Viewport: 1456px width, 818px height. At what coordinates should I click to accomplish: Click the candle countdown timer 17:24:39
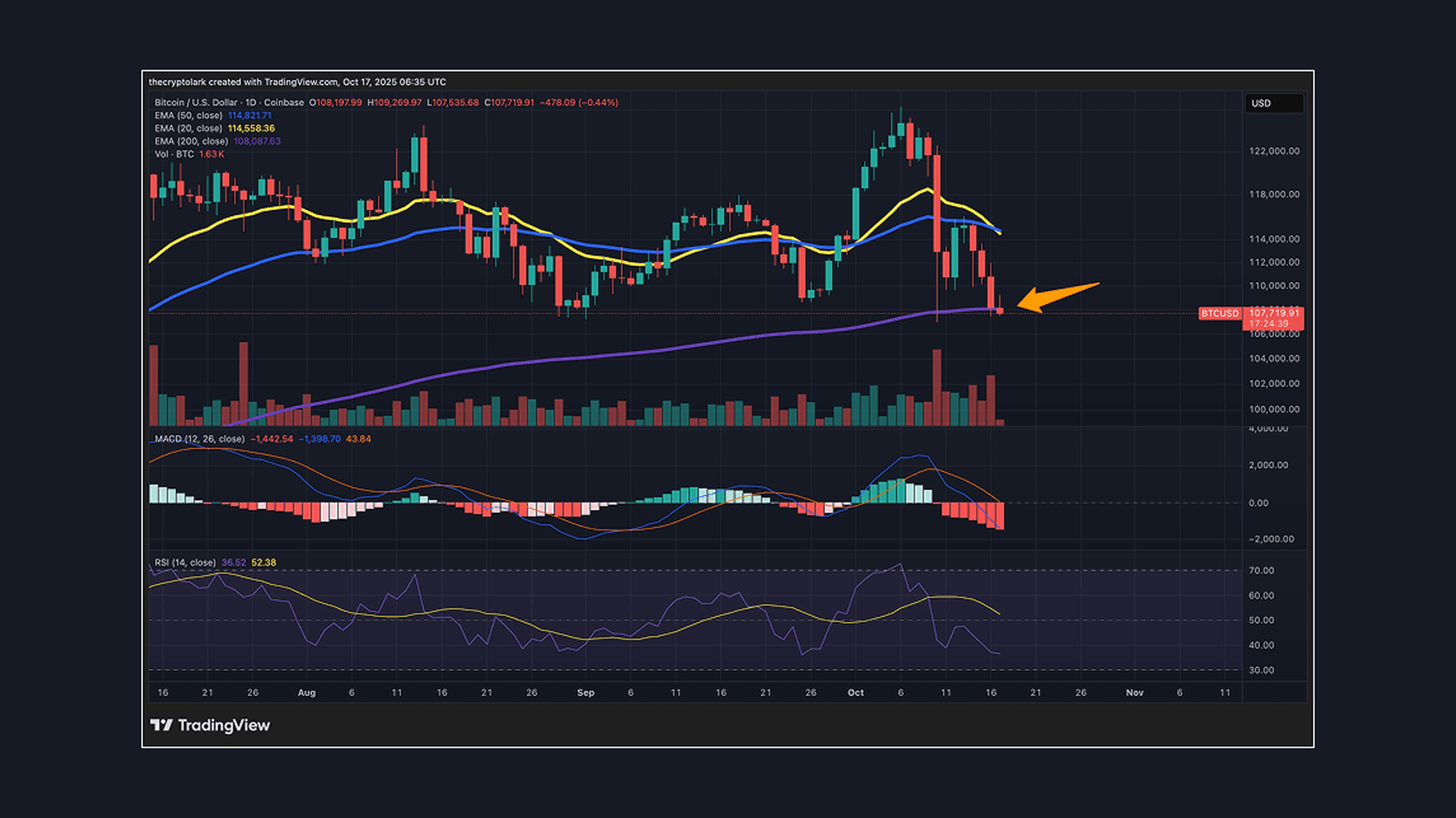(x=1268, y=324)
